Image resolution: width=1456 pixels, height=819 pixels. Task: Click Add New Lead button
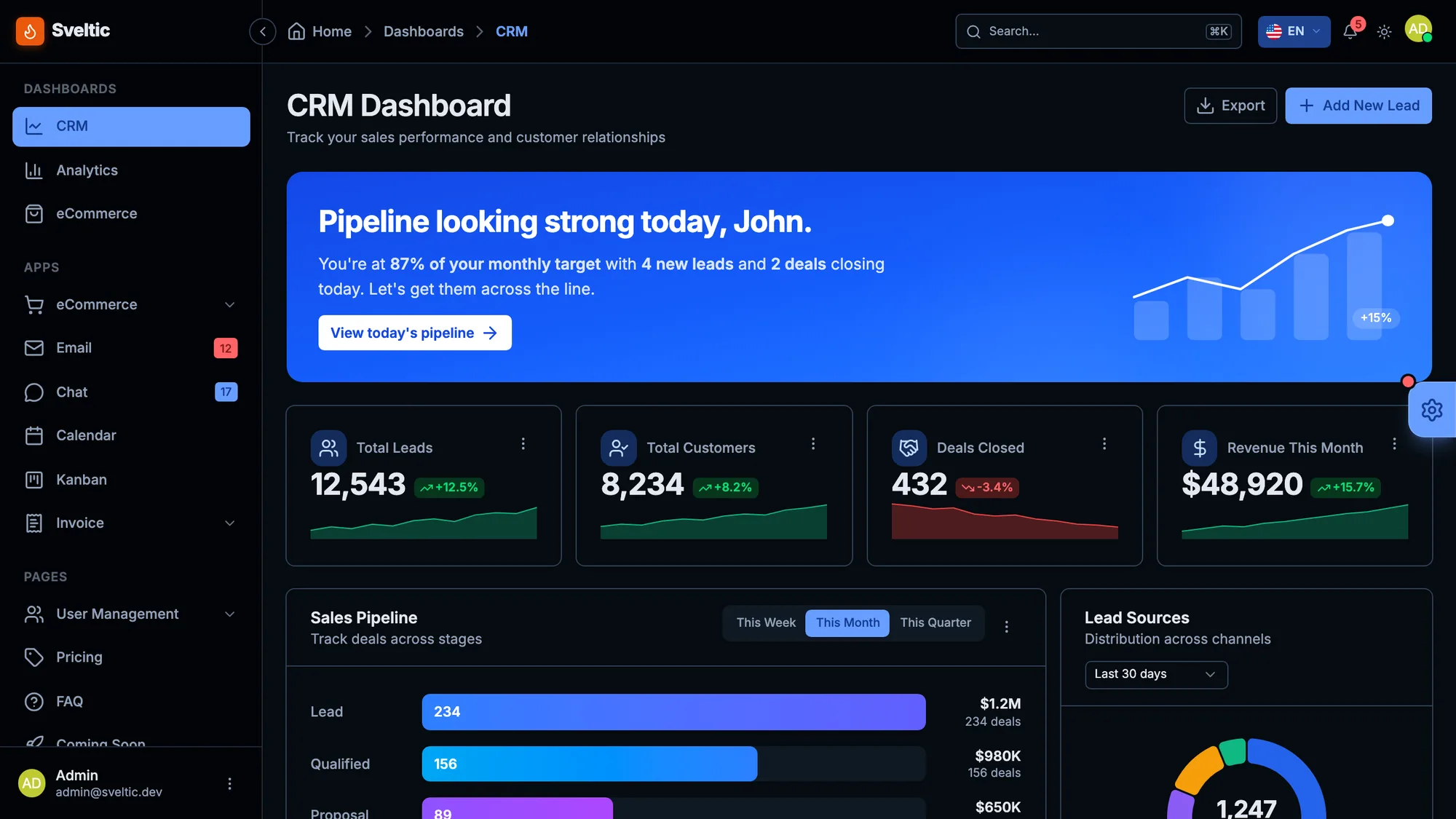tap(1358, 106)
